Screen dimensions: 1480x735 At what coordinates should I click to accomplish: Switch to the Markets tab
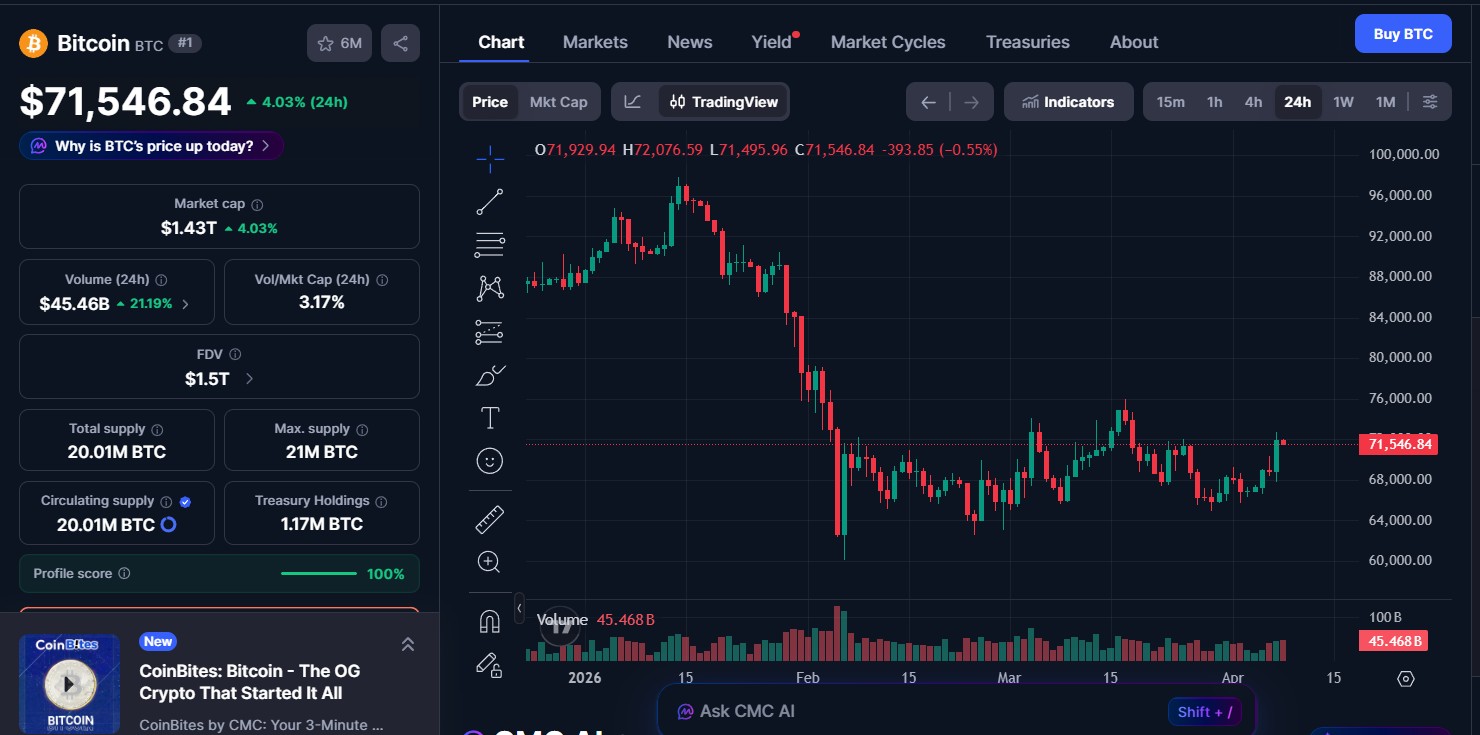click(595, 41)
